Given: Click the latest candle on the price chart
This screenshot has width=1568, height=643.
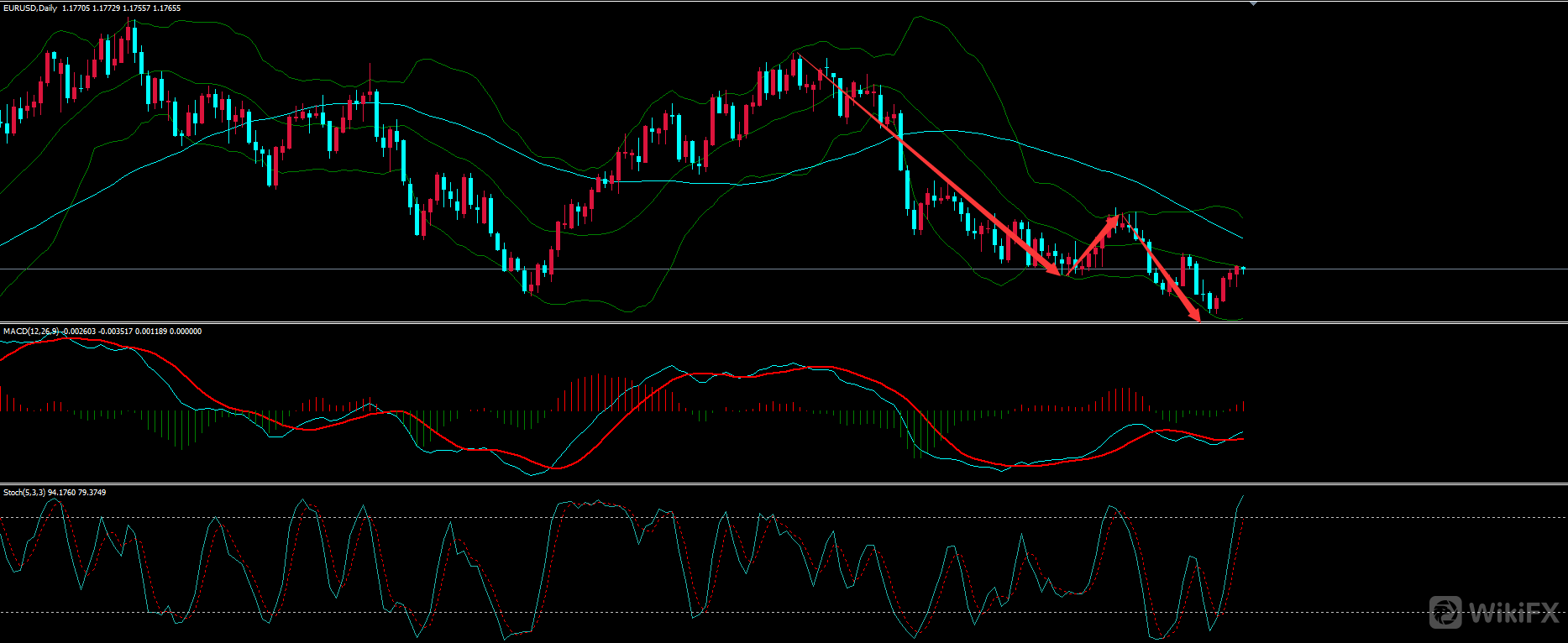Looking at the screenshot, I should [x=1243, y=269].
